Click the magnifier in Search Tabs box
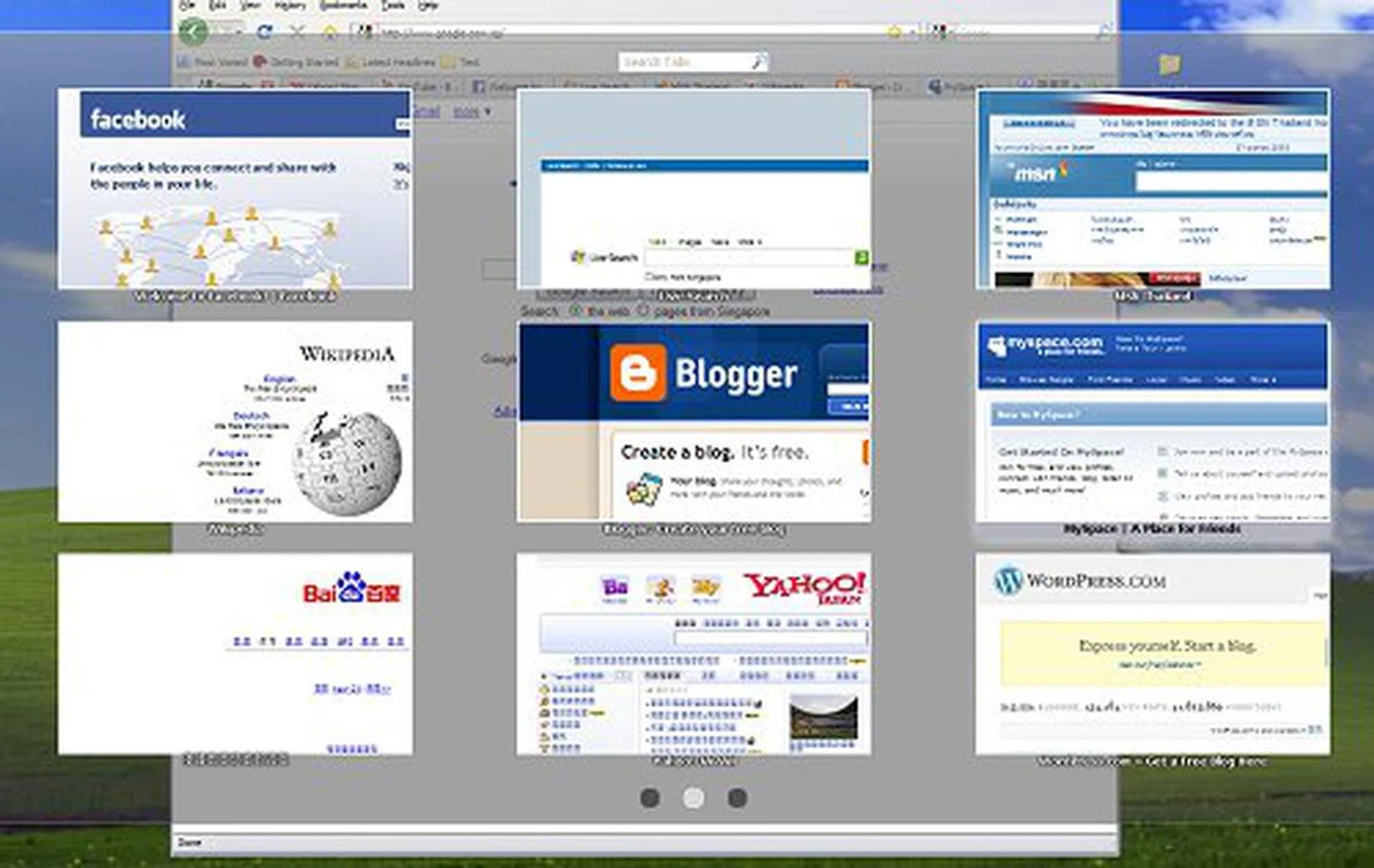Screen dimensions: 1374x868 [759, 62]
